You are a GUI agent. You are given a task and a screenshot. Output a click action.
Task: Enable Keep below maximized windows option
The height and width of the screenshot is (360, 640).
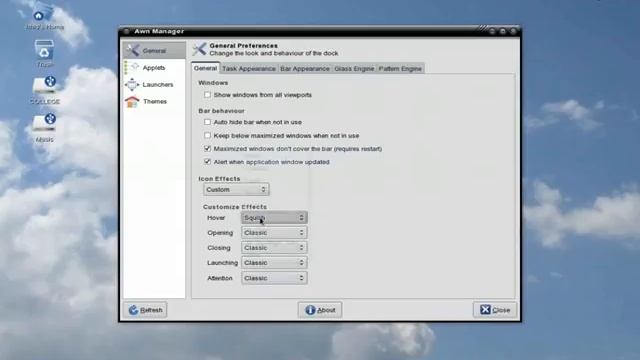(x=207, y=135)
